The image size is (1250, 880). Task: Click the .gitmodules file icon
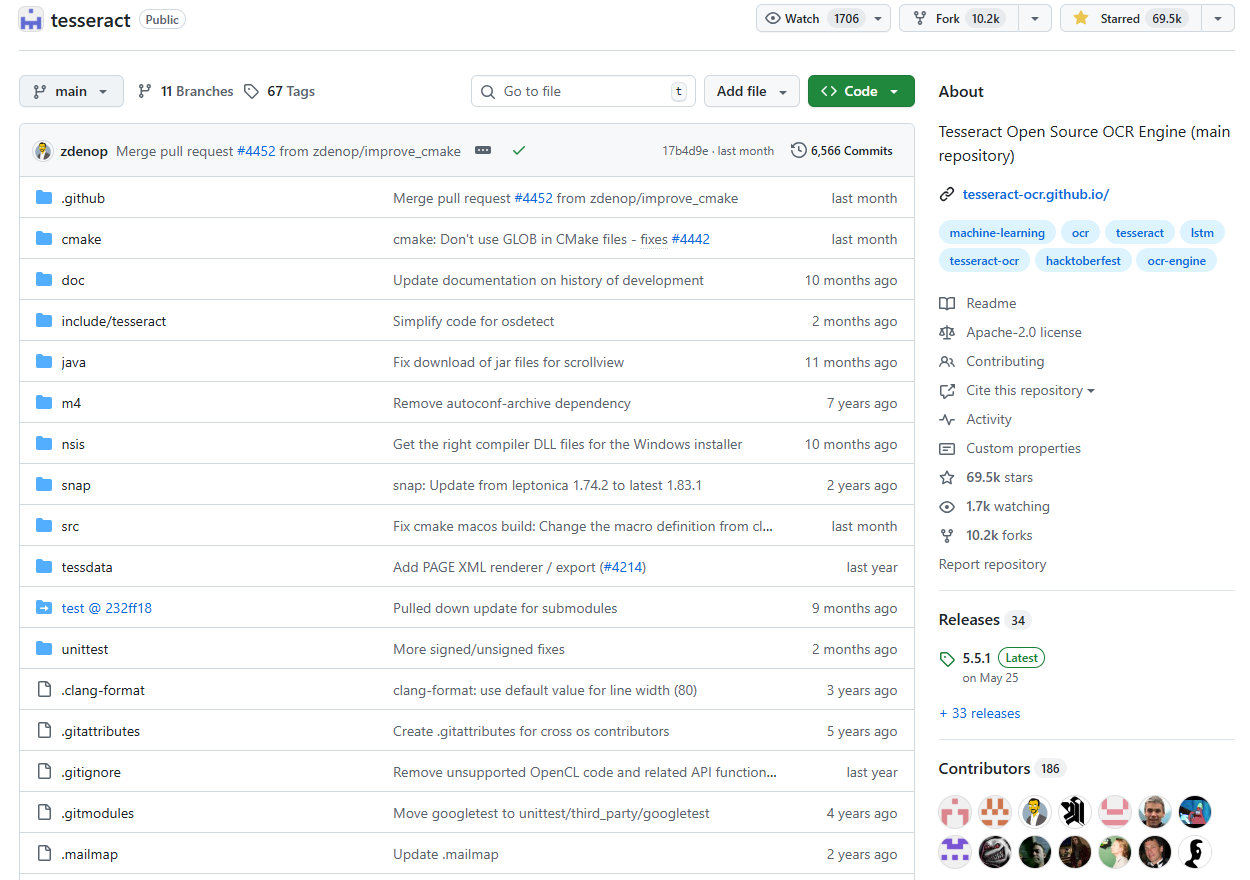[x=44, y=813]
